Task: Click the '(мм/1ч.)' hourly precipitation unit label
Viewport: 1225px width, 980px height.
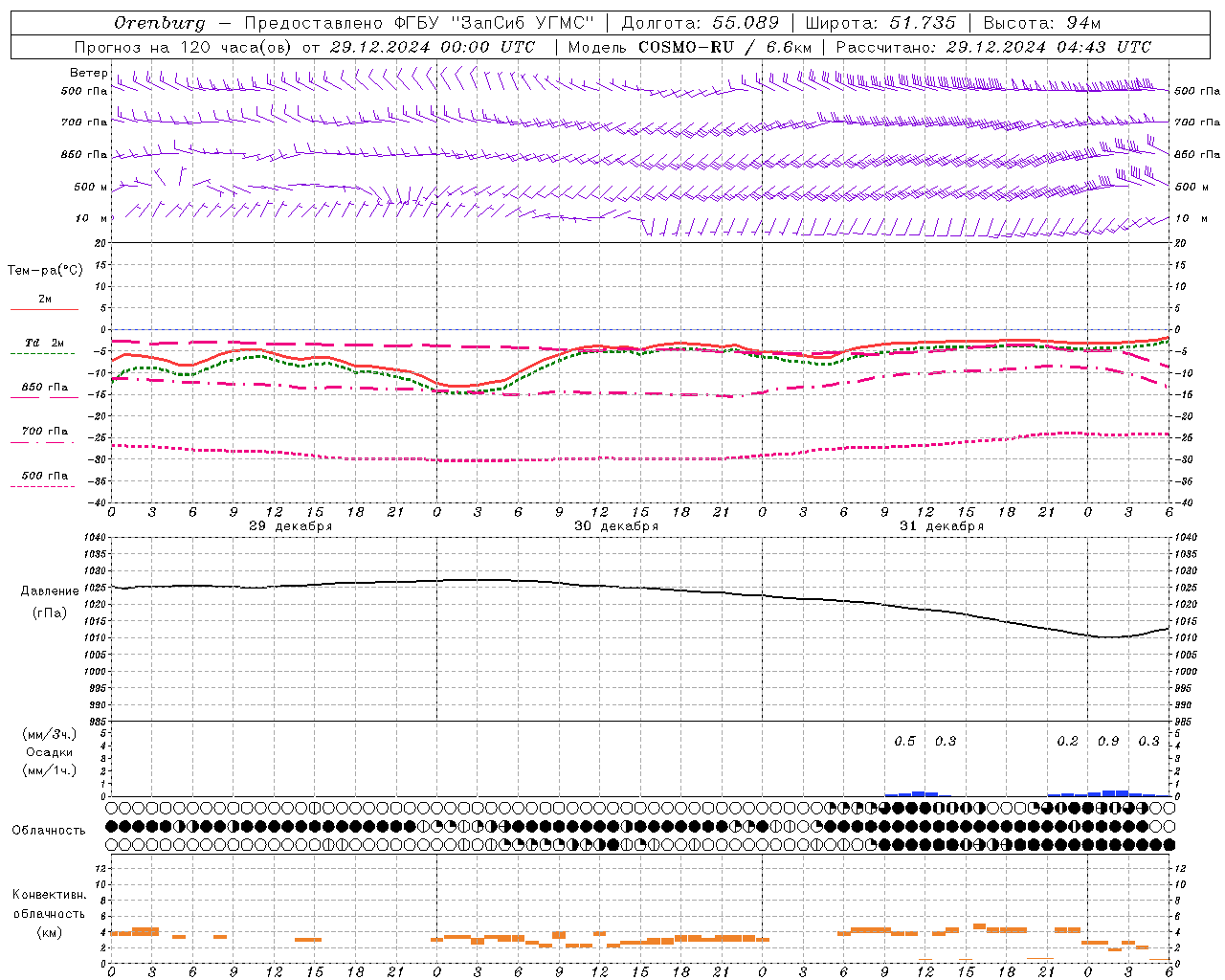Action: pos(50,770)
